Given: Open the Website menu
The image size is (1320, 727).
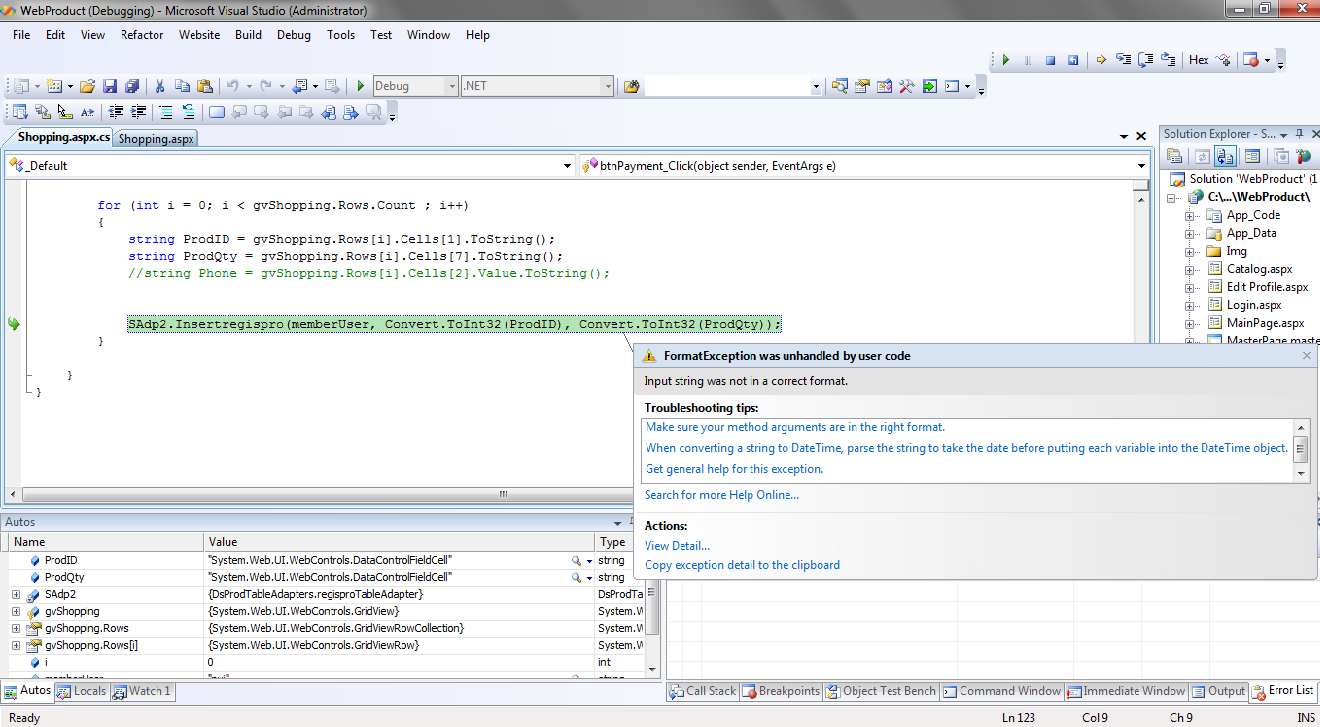Looking at the screenshot, I should point(199,35).
